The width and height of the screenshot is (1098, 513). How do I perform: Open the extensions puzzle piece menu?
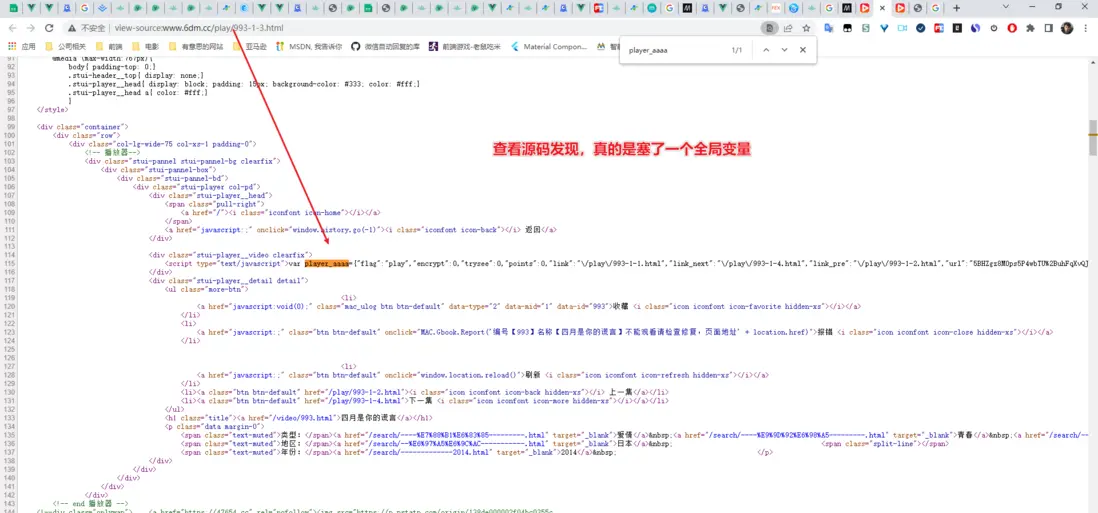pyautogui.click(x=1030, y=29)
